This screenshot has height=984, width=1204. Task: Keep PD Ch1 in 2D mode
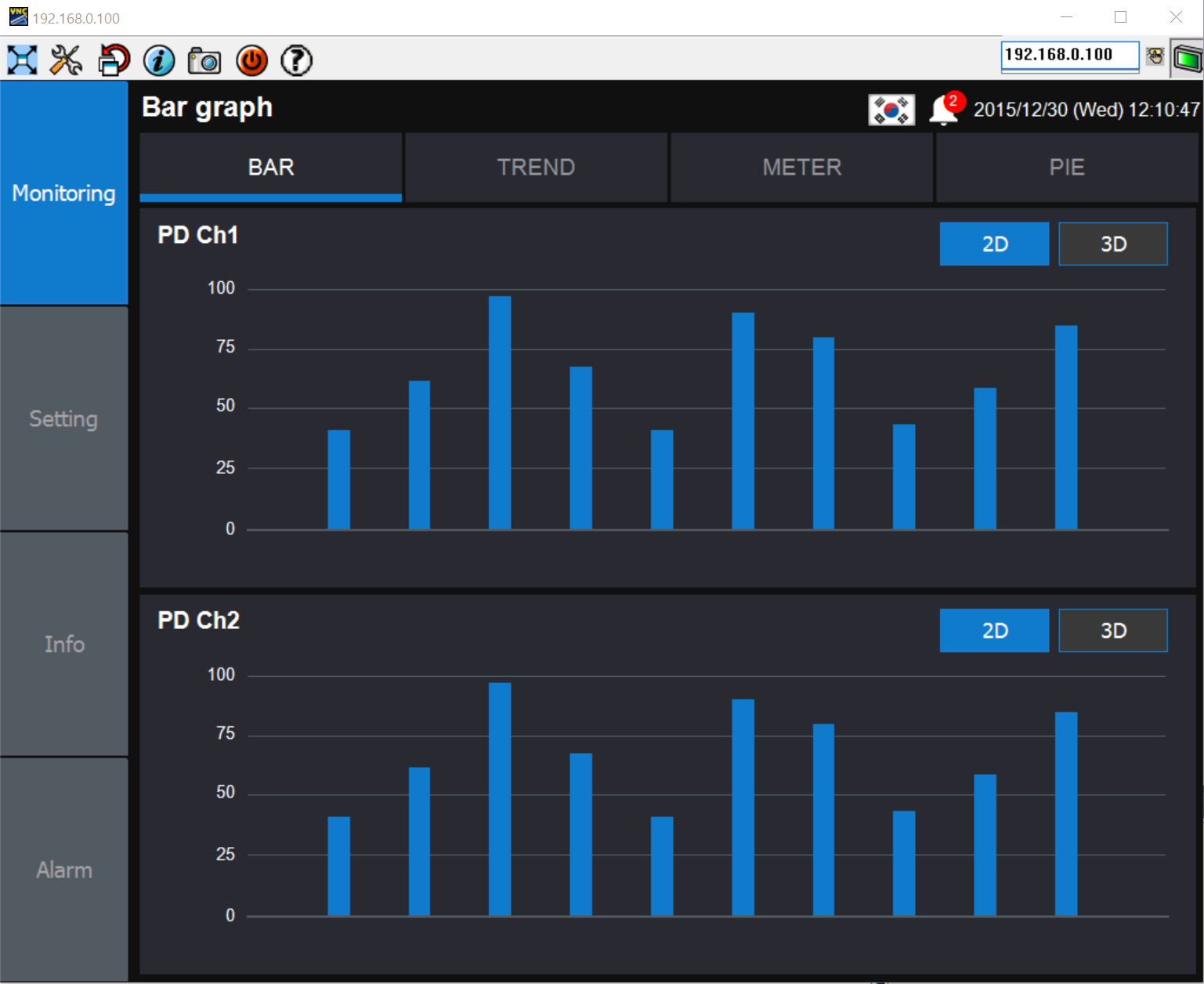click(x=993, y=244)
